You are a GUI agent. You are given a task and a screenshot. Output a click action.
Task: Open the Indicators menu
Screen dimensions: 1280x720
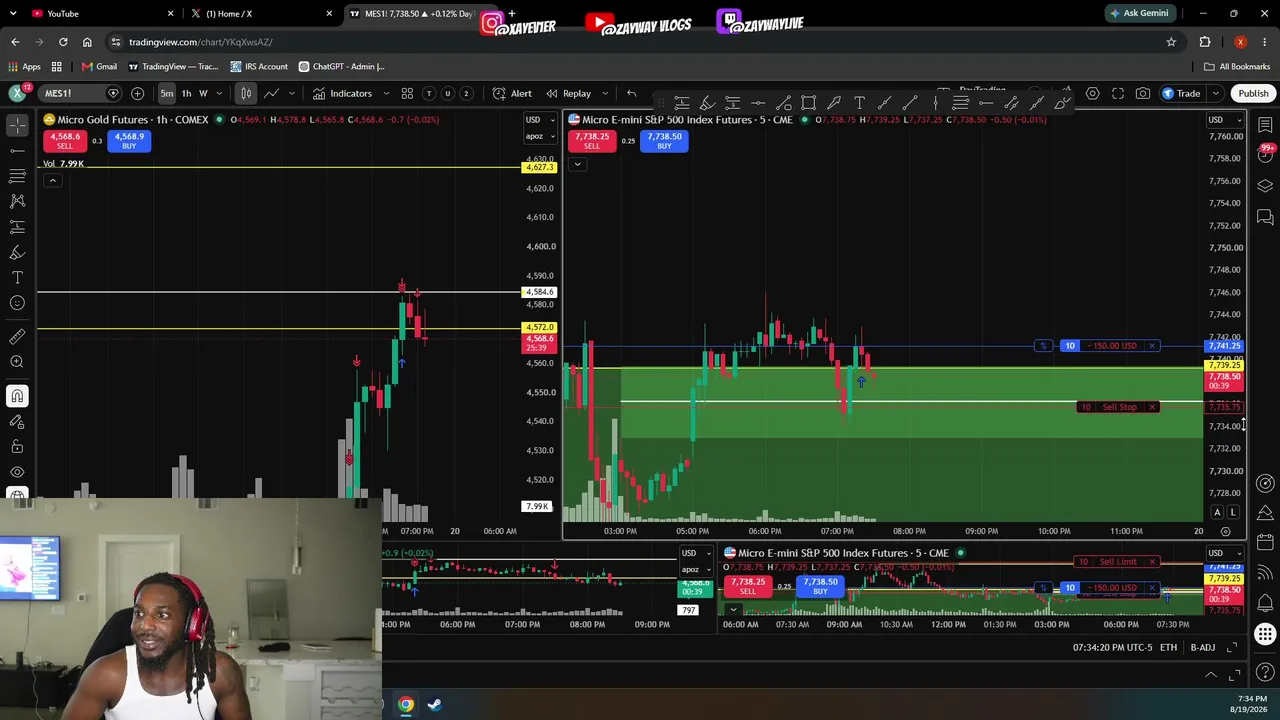[342, 93]
